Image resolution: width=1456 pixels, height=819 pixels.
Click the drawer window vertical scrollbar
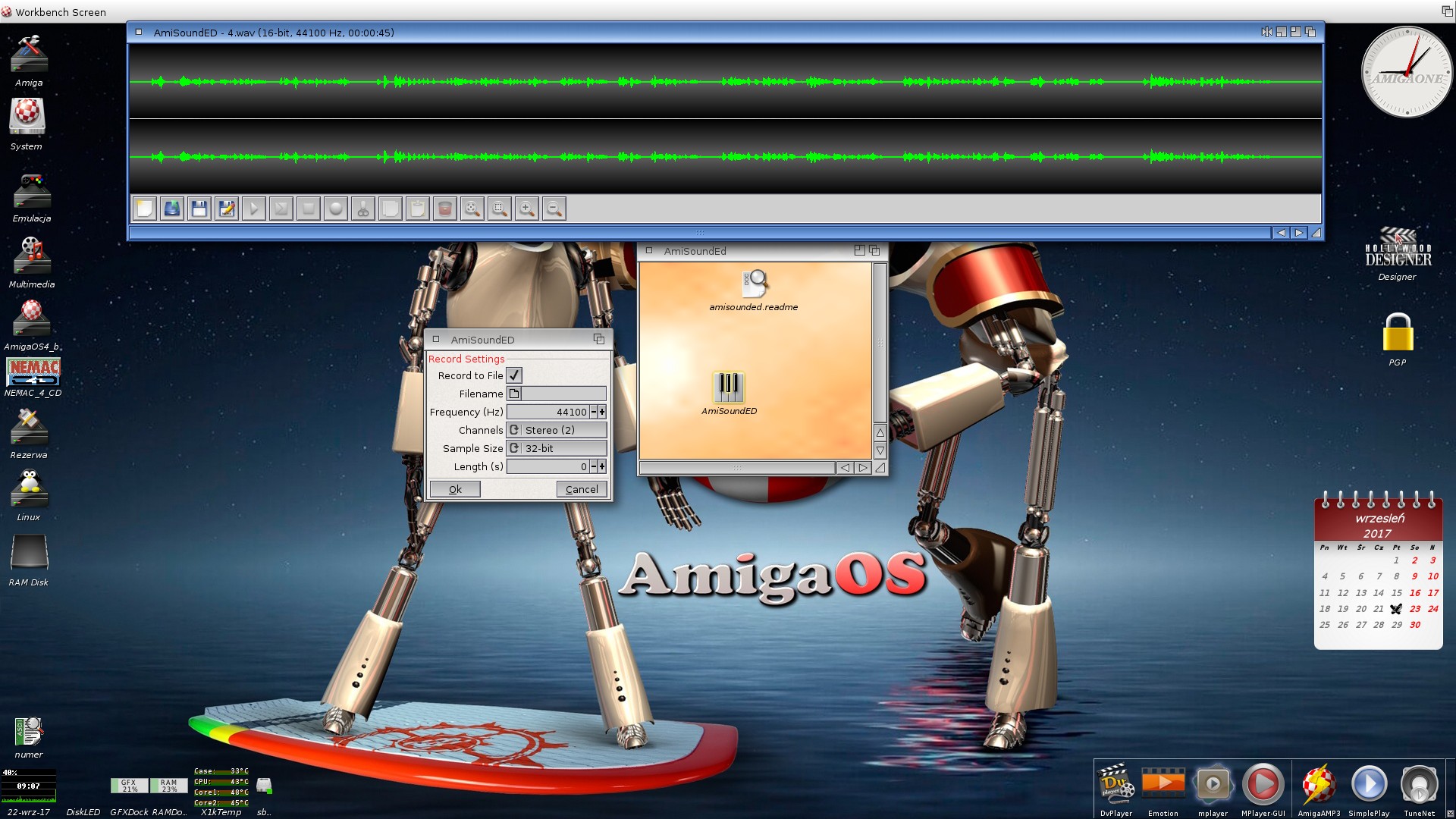click(x=880, y=343)
